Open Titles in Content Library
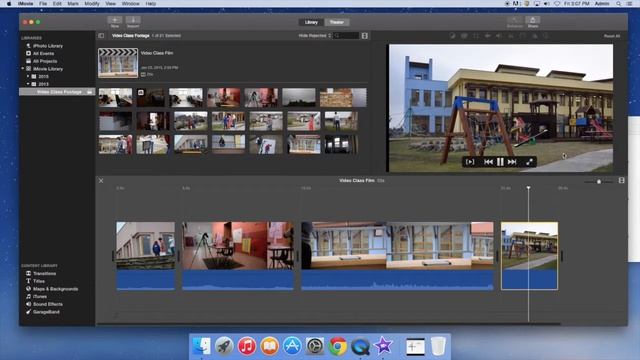Viewport: 640px width, 360px height. [x=38, y=281]
